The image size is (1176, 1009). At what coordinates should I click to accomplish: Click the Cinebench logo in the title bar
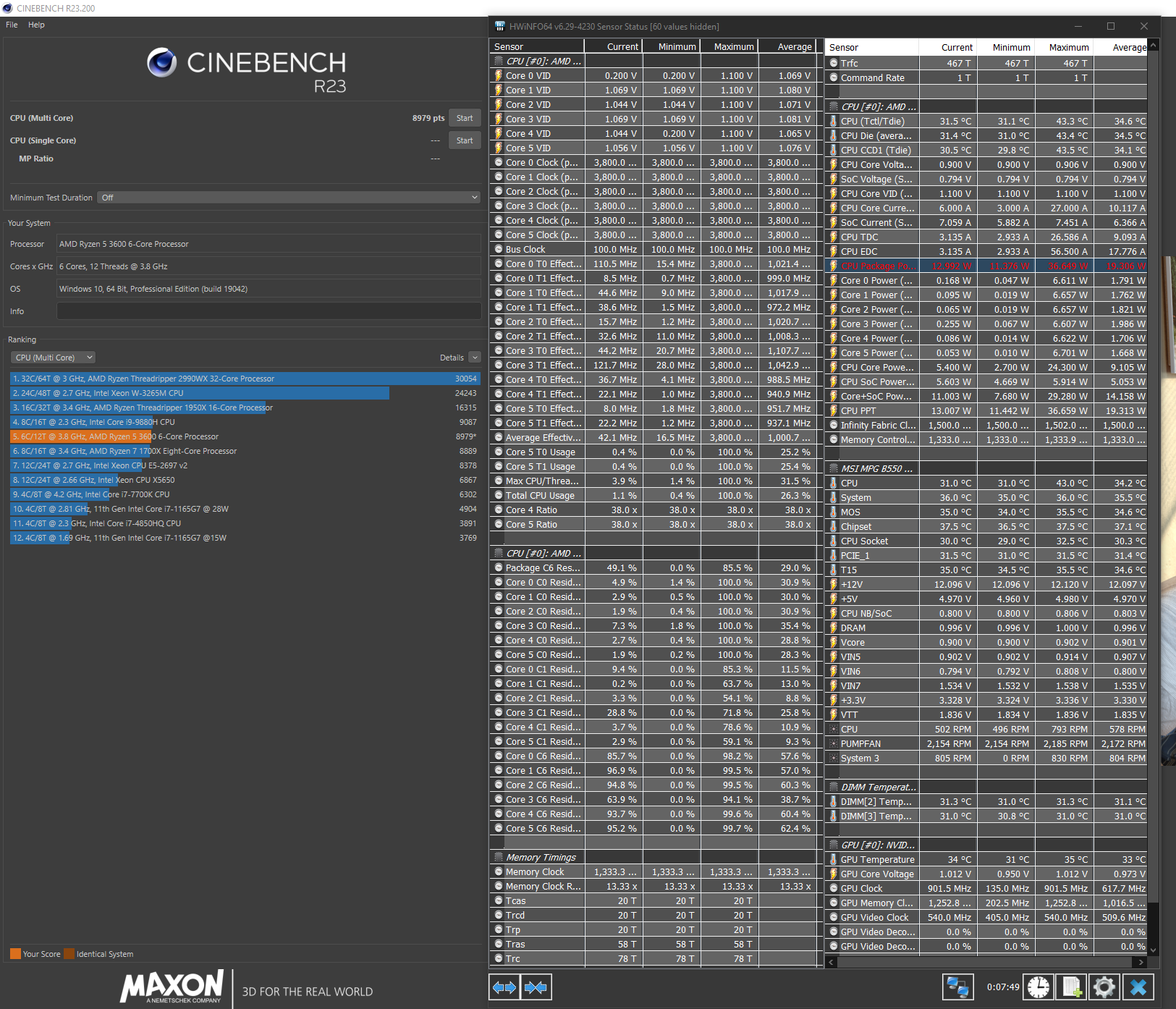pos(7,8)
